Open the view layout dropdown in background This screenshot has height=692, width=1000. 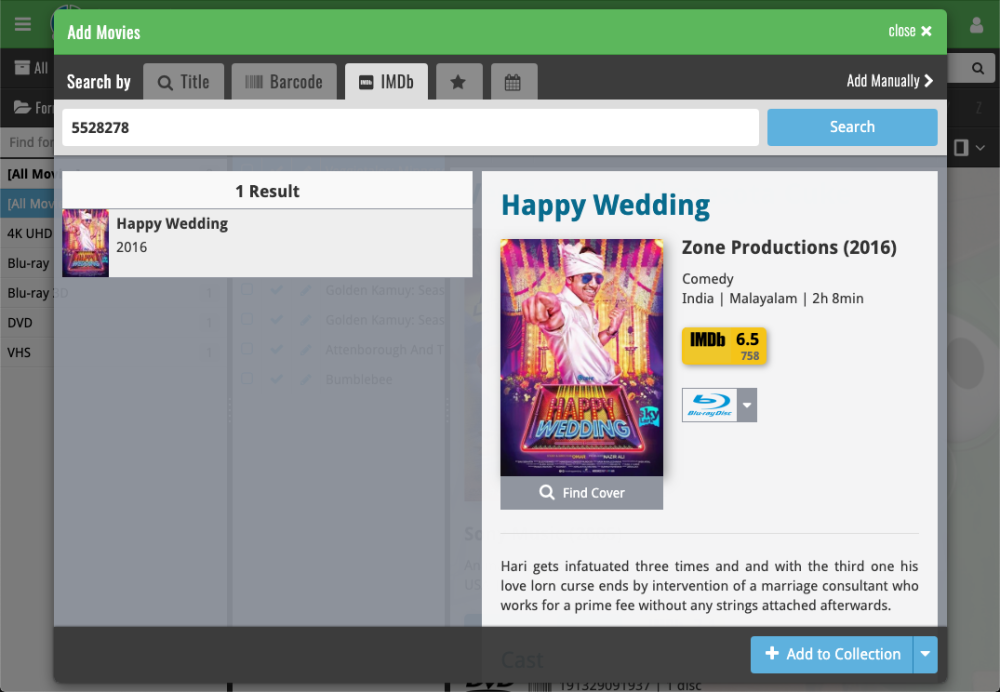969,148
